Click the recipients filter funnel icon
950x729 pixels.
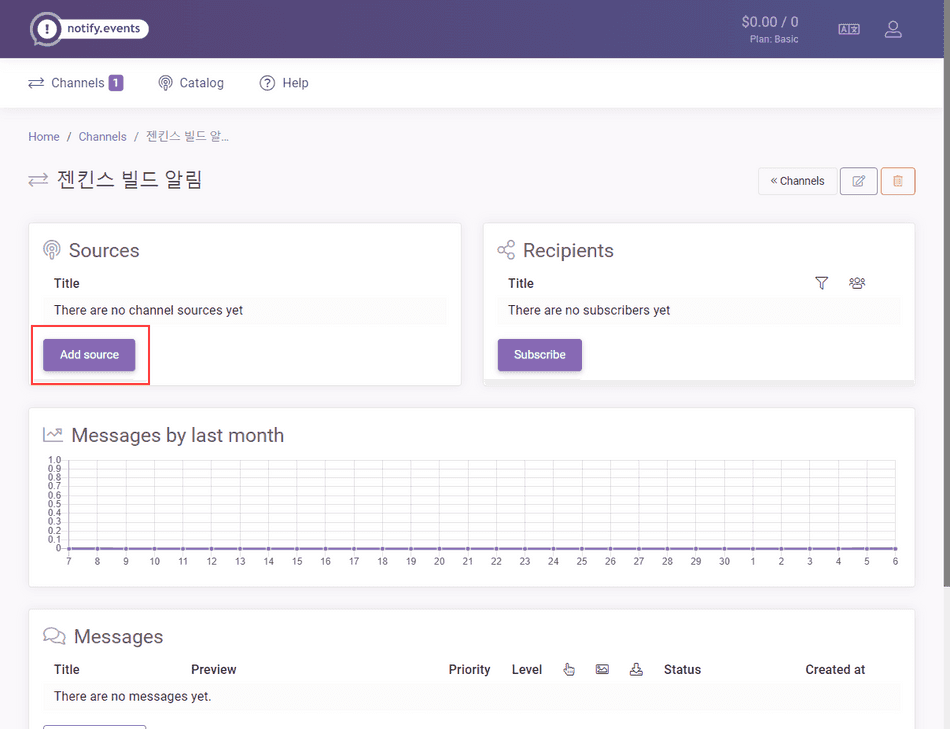click(x=822, y=283)
